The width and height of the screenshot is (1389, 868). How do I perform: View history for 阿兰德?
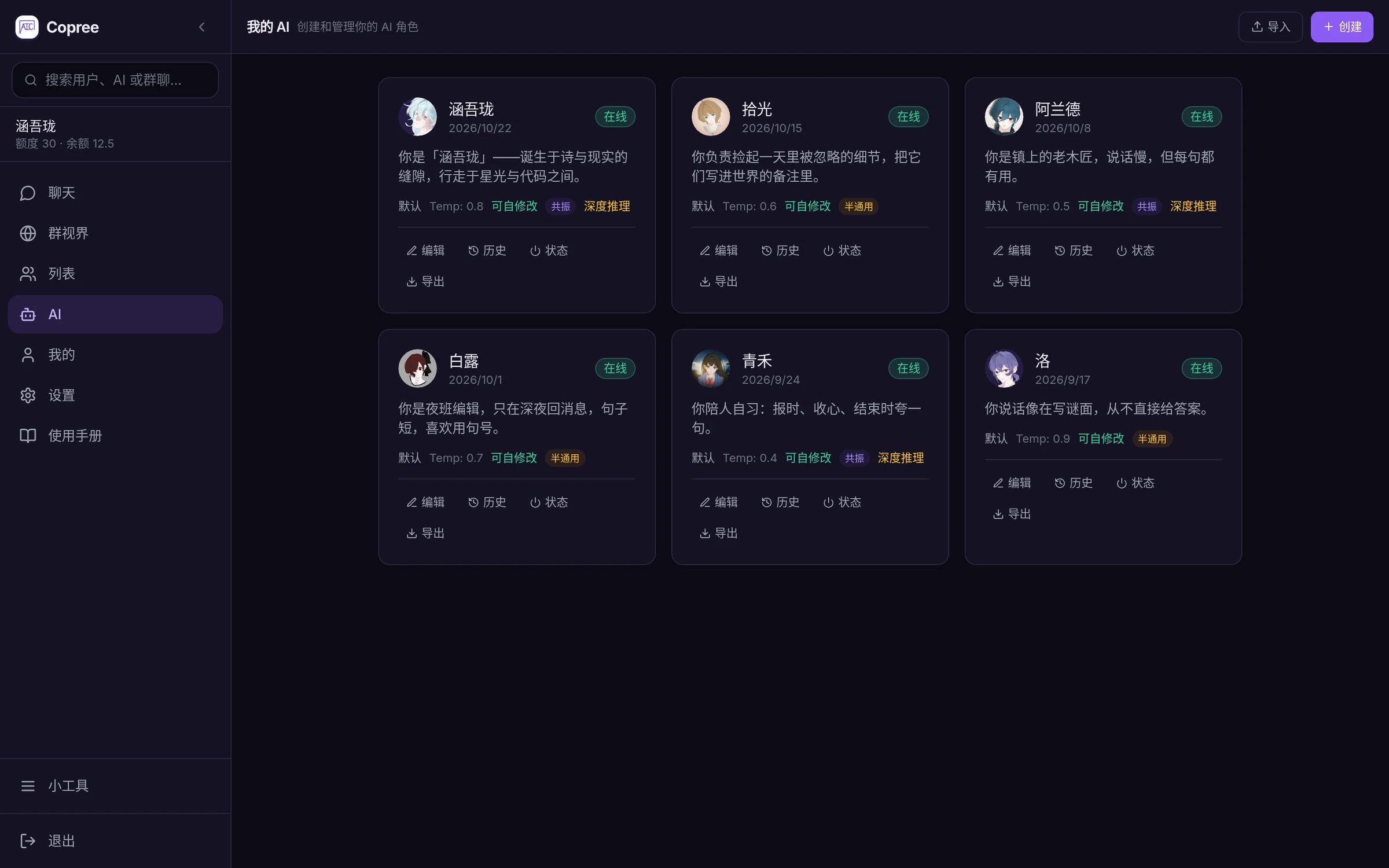(1074, 251)
